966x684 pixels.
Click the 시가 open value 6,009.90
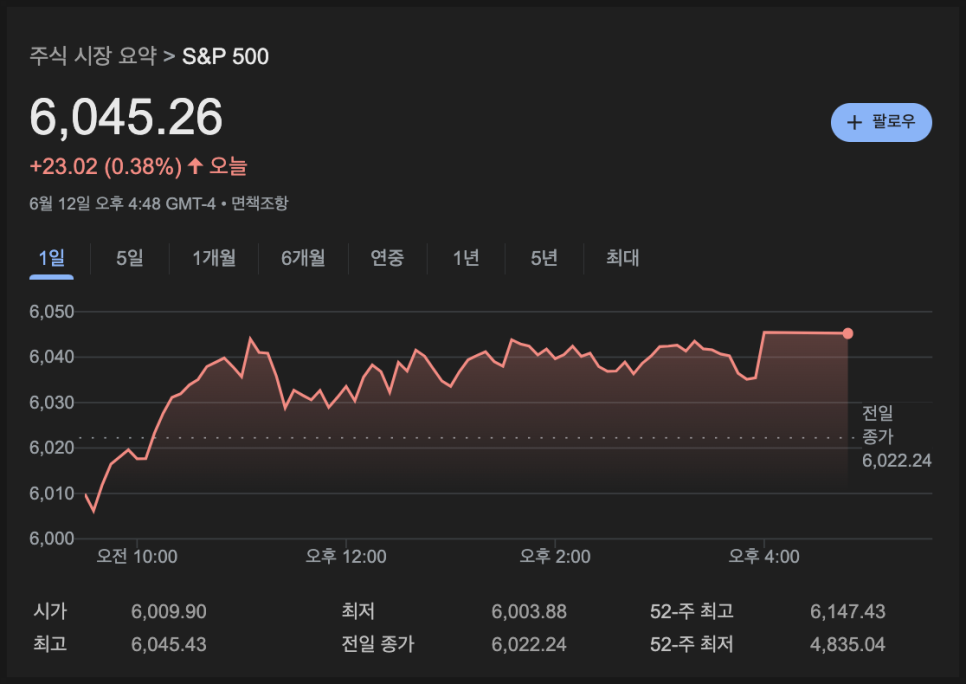click(169, 611)
